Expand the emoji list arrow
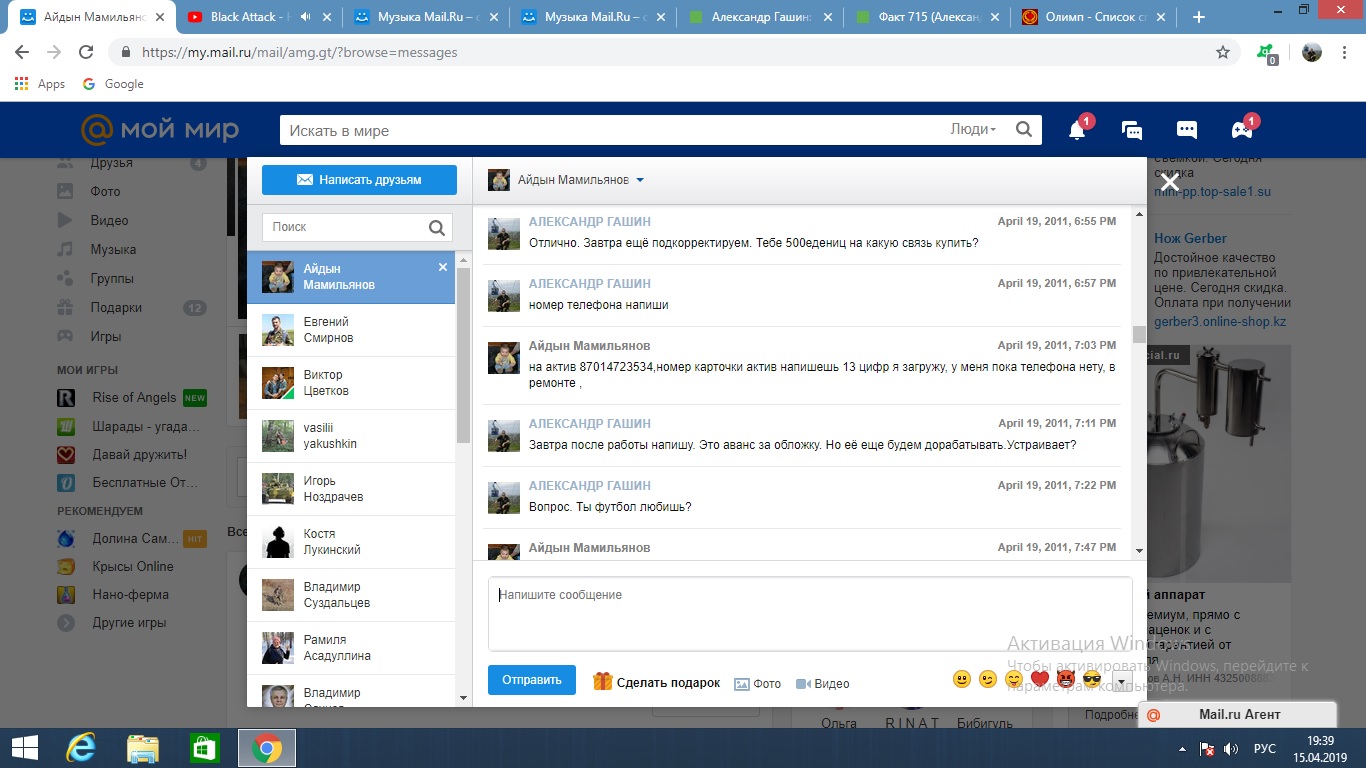 coord(1121,682)
